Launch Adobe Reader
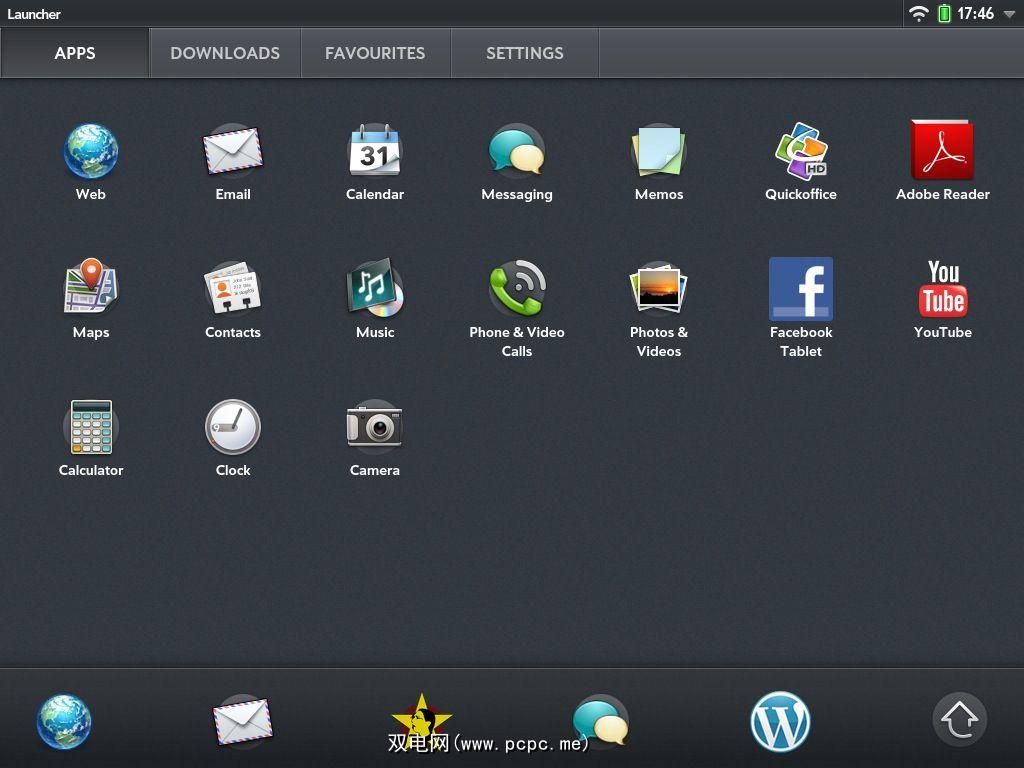This screenshot has width=1024, height=768. pos(942,150)
